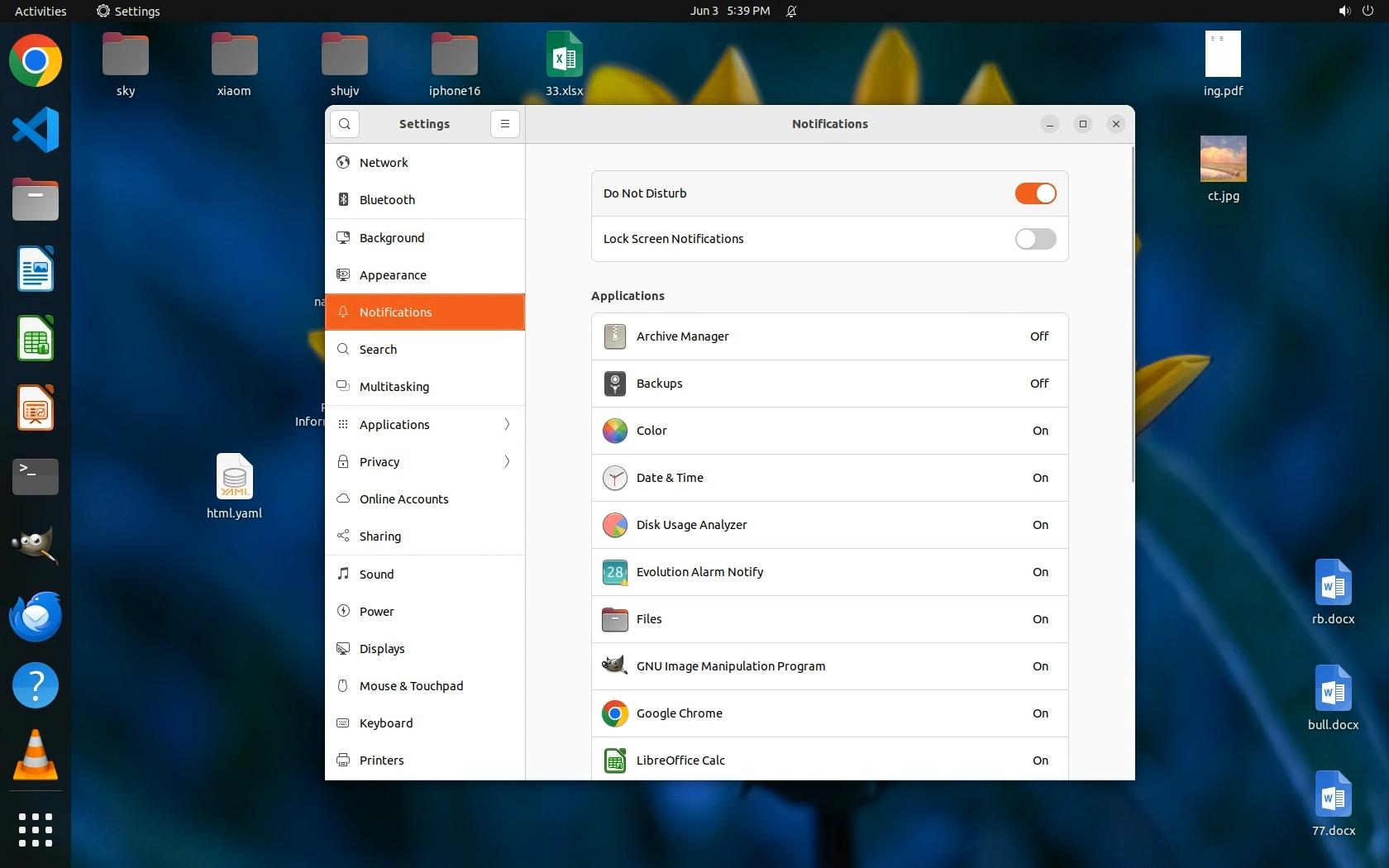The height and width of the screenshot is (868, 1389).
Task: Open Thunderbird mail from the dock
Action: [36, 617]
